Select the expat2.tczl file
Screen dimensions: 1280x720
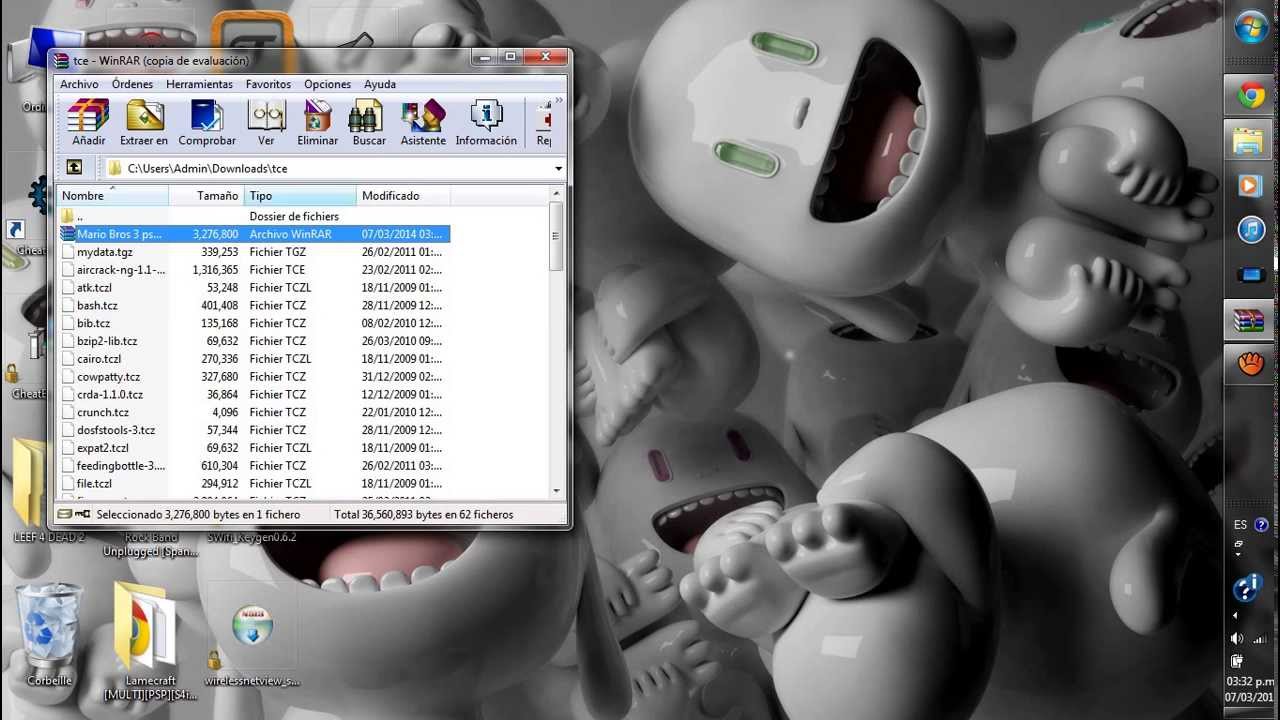(254, 448)
